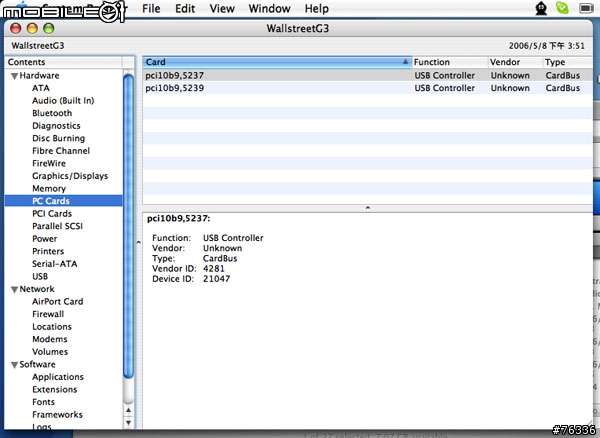Click the green status icon in menu bar

(x=562, y=8)
